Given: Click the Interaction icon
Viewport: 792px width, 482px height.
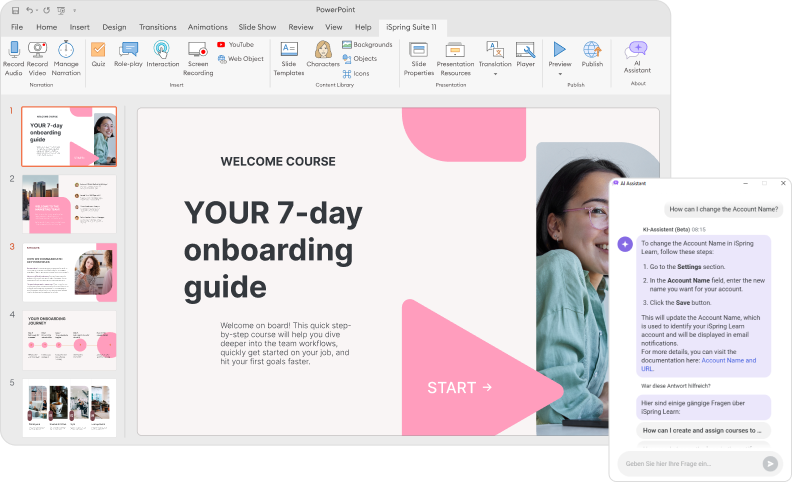Looking at the screenshot, I should [162, 50].
